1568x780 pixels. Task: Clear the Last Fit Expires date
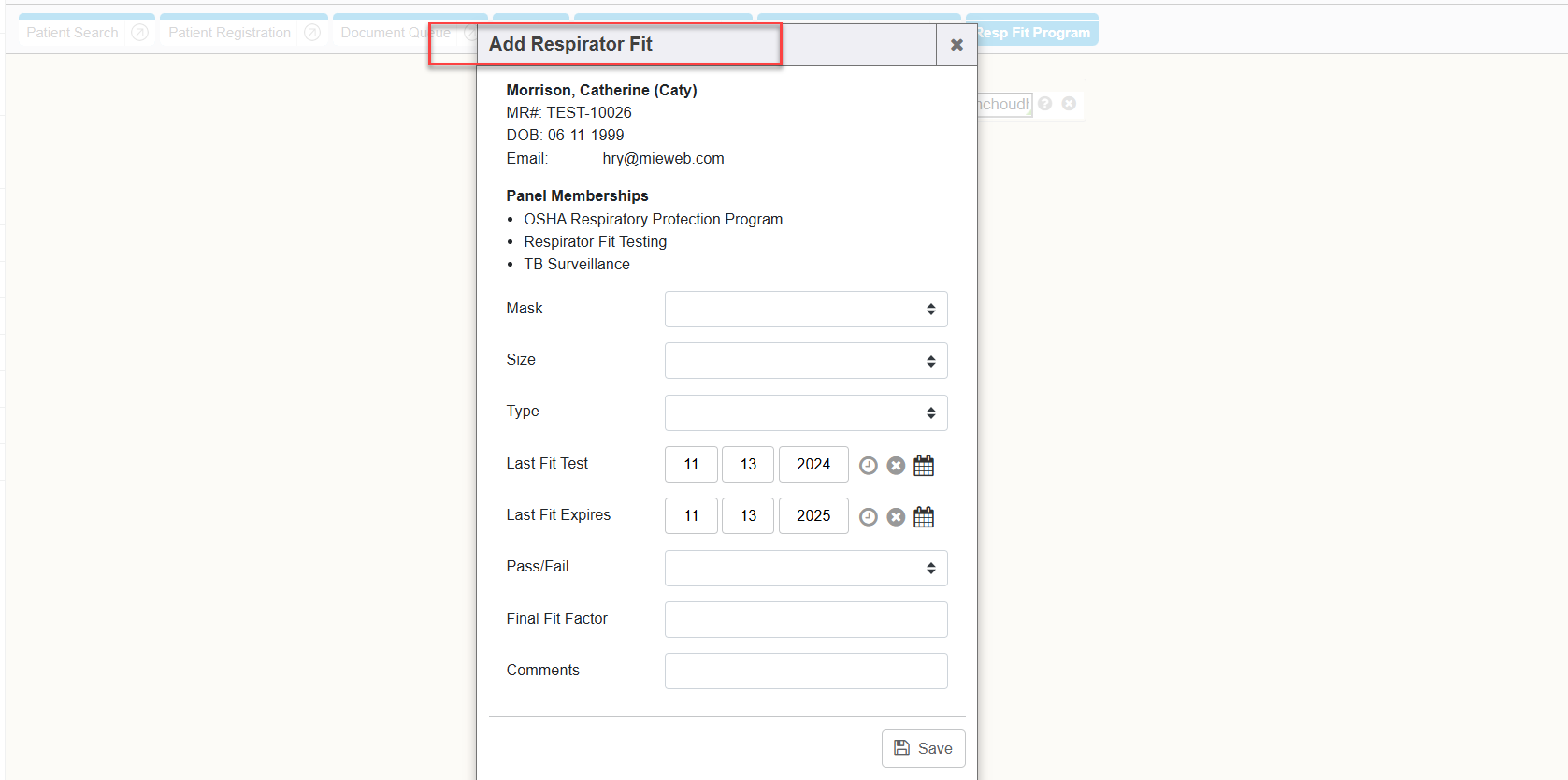coord(896,517)
